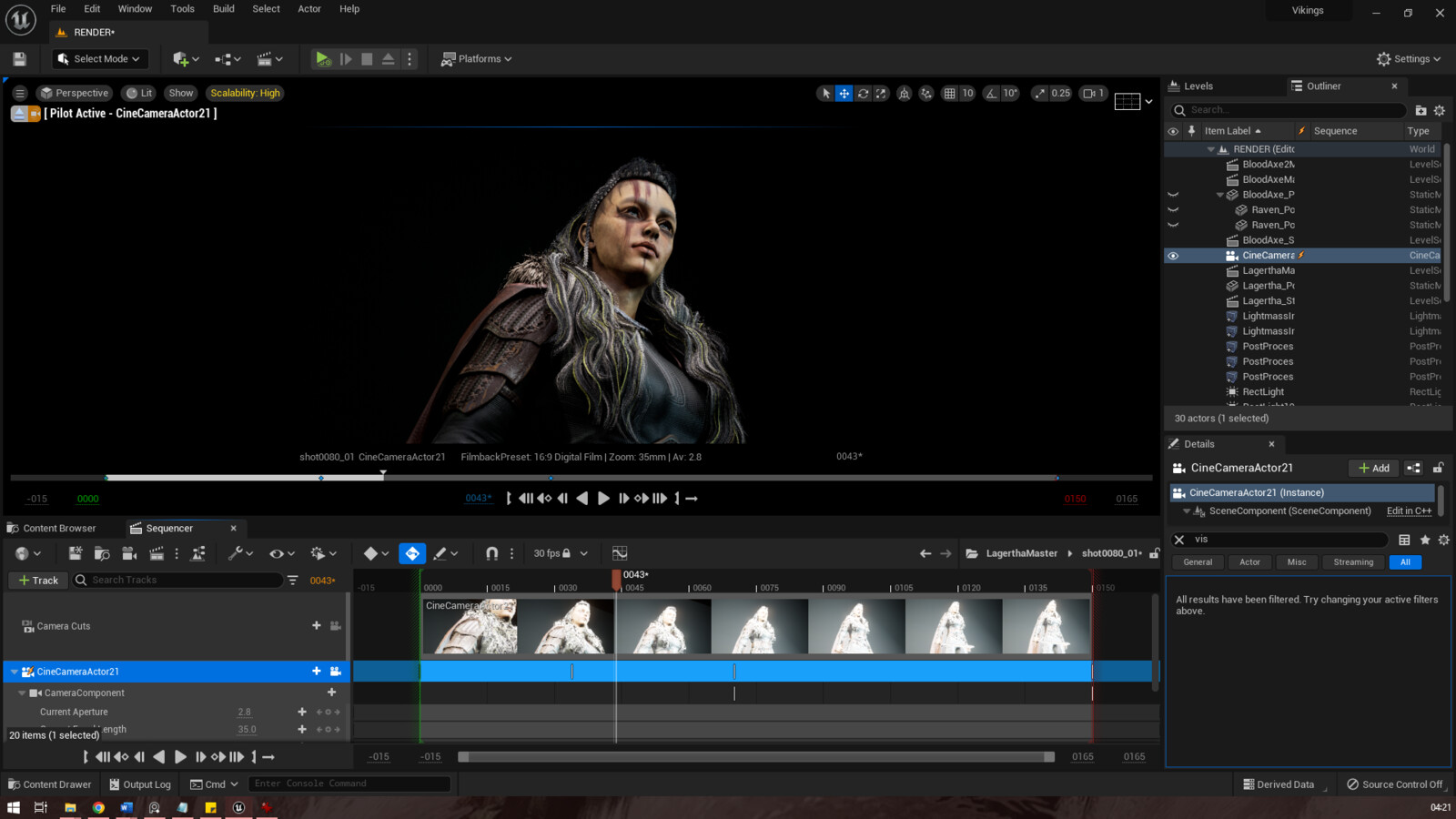Click the sequencer camera icon in toolbar
Screen dimensions: 1456x819
[x=129, y=553]
